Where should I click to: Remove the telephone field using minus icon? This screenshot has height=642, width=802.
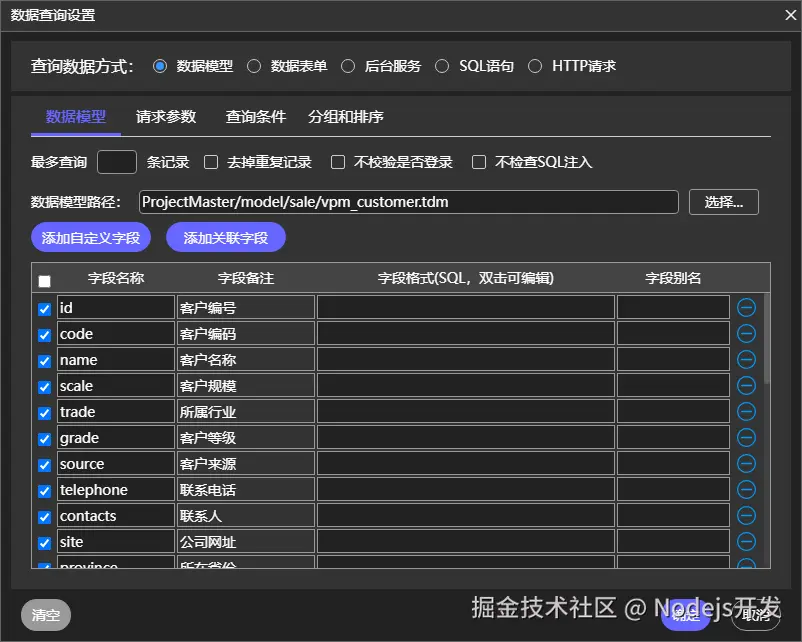coord(746,489)
